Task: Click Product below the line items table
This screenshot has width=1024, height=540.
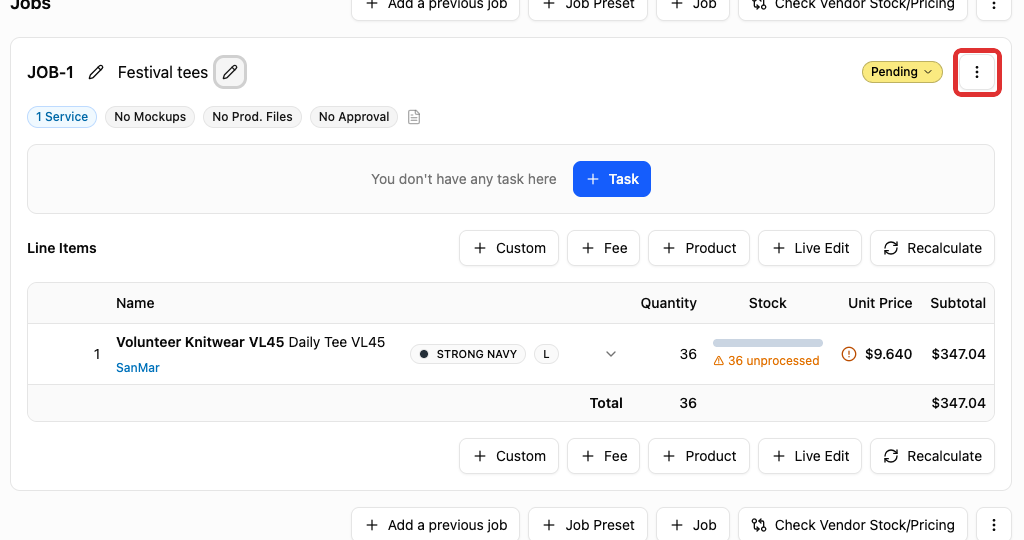Action: tap(699, 456)
